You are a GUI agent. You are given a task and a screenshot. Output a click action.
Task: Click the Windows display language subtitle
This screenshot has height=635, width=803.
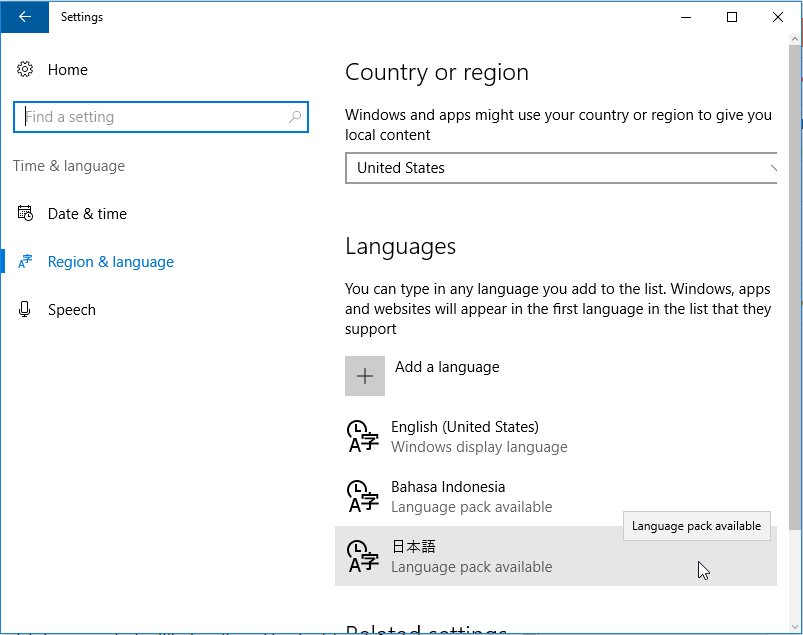(479, 447)
